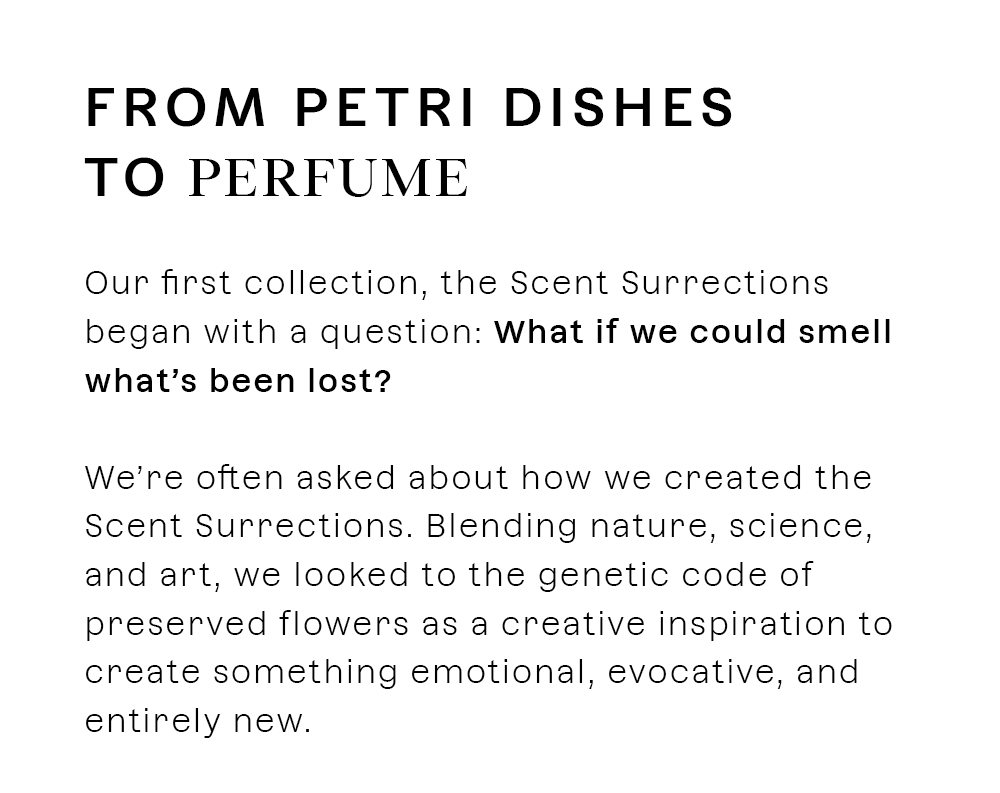
Task: Click the phrase 'creative inspiration to'
Action: pyautogui.click(x=696, y=625)
